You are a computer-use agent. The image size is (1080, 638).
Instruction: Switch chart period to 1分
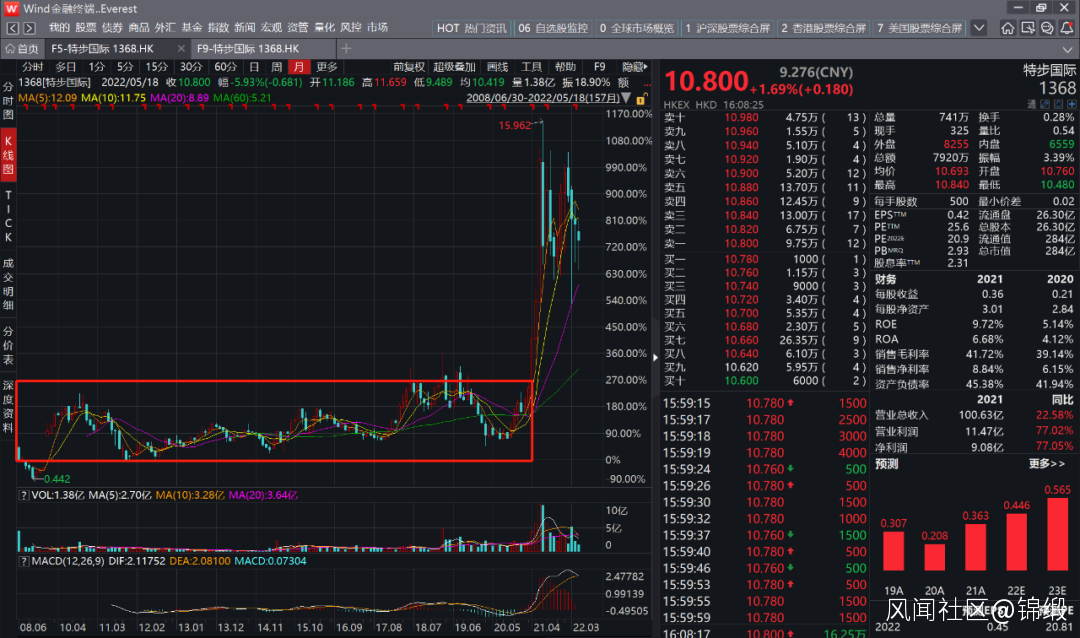pos(96,67)
